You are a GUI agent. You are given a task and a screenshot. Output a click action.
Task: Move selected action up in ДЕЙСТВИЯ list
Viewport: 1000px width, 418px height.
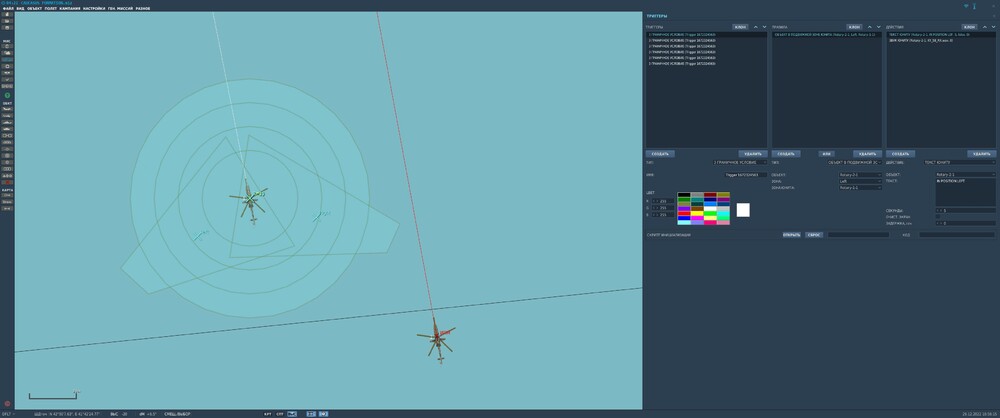[x=984, y=27]
